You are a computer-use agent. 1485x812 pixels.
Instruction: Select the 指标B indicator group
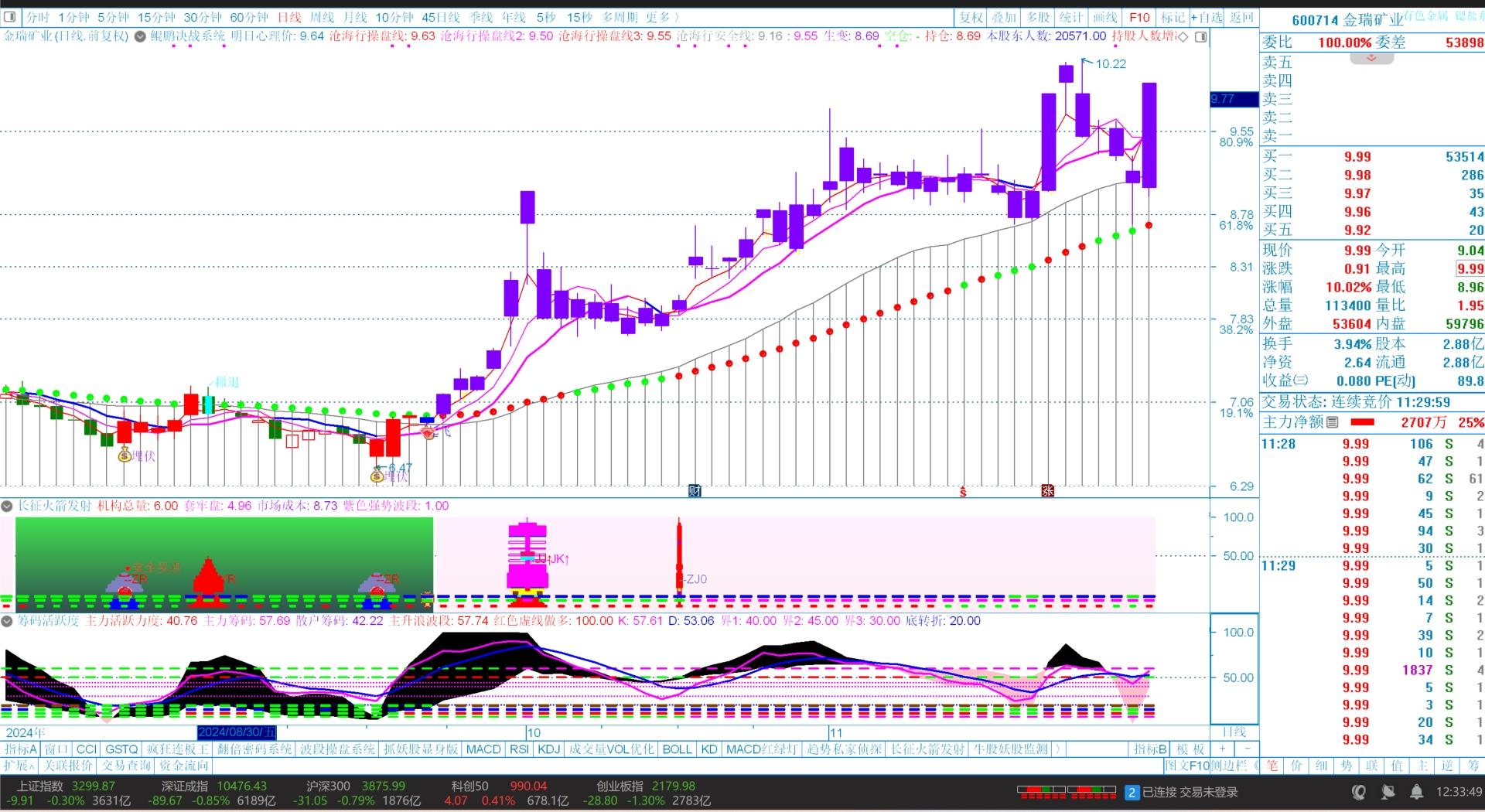(1150, 749)
